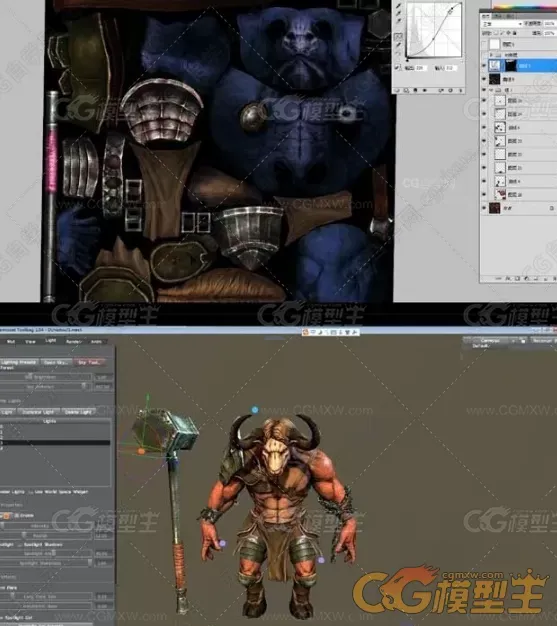The image size is (557, 626).
Task: Click the Curves input value field
Action: [x=449, y=68]
